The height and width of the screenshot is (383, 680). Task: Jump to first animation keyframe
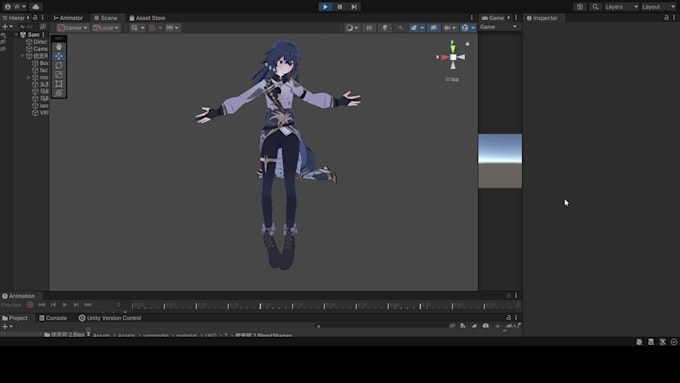(x=42, y=305)
